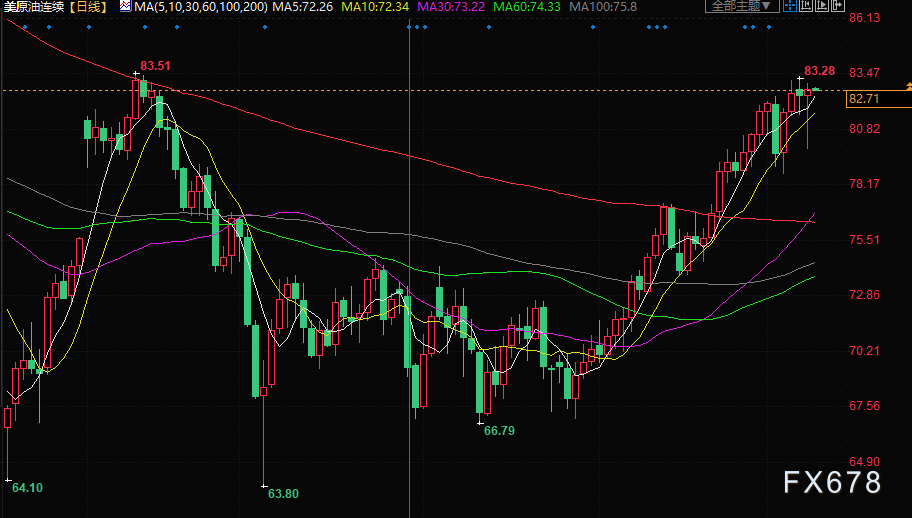912x518 pixels.
Task: Click the 66.79 low price label
Action: click(x=499, y=430)
